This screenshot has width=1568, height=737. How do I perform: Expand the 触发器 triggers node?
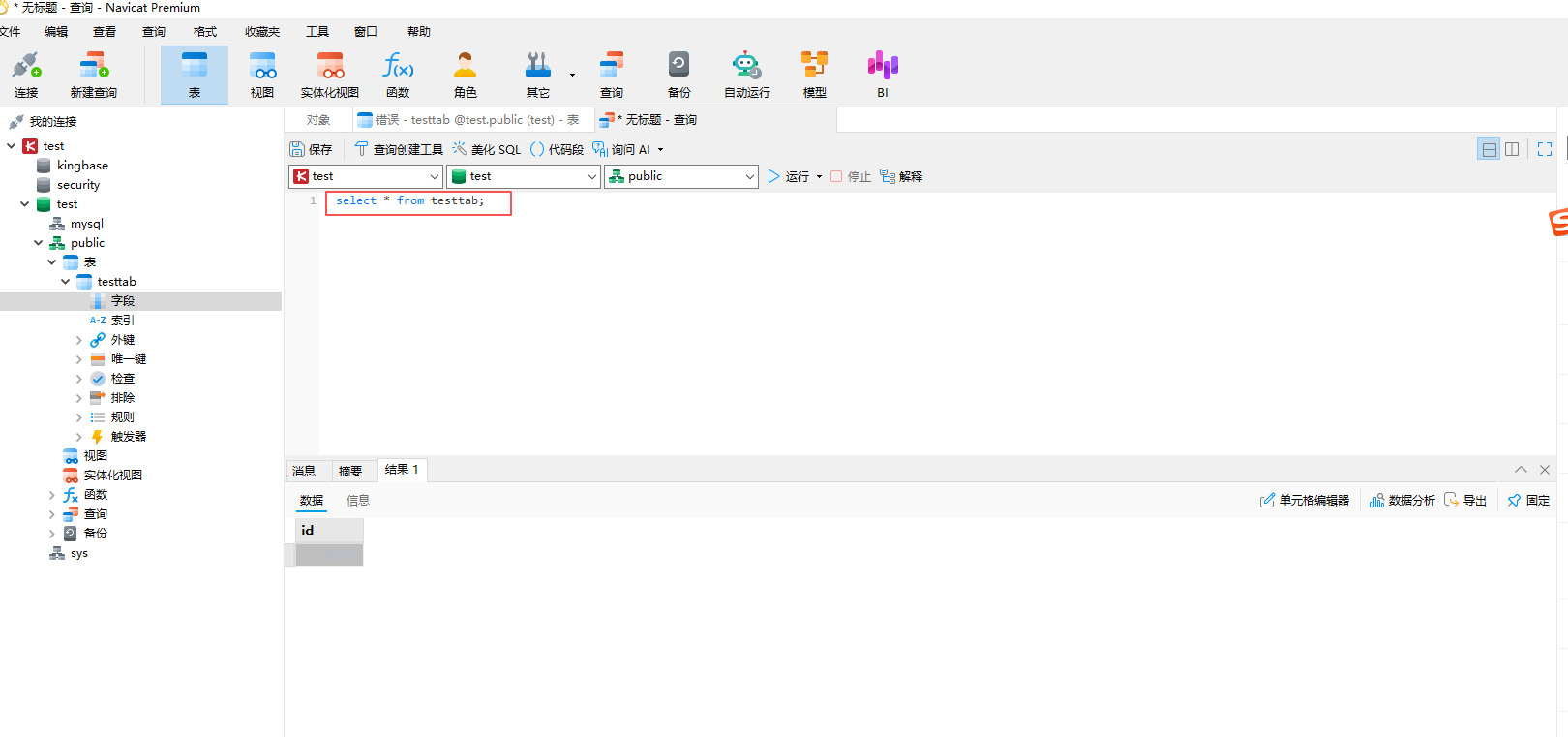79,437
